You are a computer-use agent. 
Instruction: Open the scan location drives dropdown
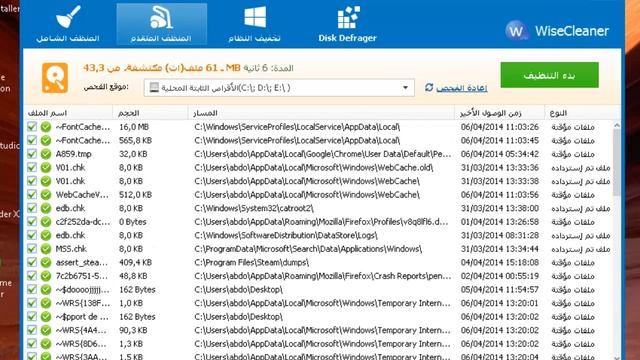(279, 88)
